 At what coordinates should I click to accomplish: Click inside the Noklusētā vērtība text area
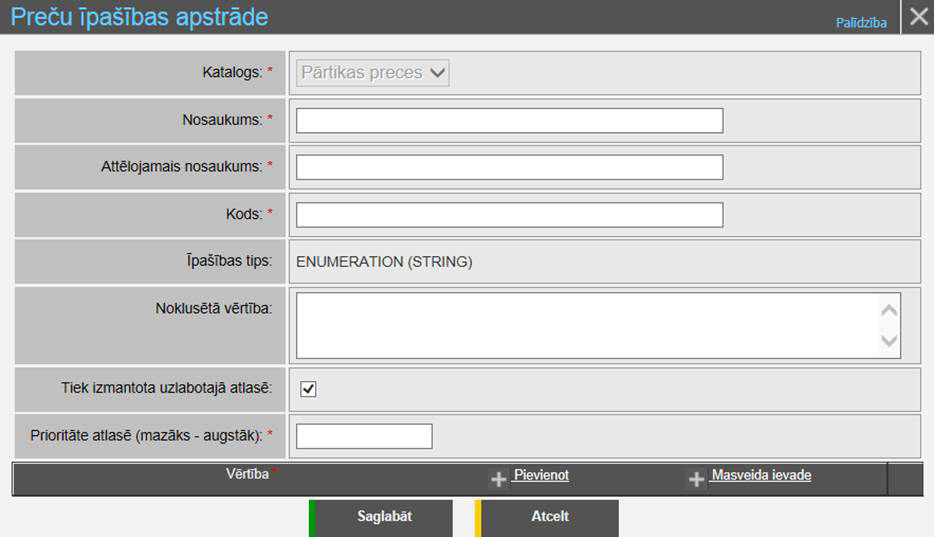pyautogui.click(x=585, y=325)
